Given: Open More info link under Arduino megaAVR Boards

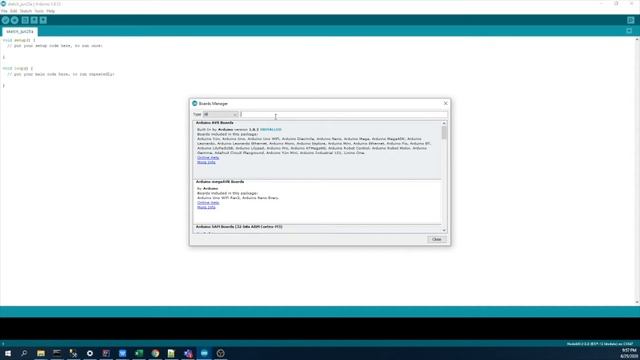Looking at the screenshot, I should [206, 207].
